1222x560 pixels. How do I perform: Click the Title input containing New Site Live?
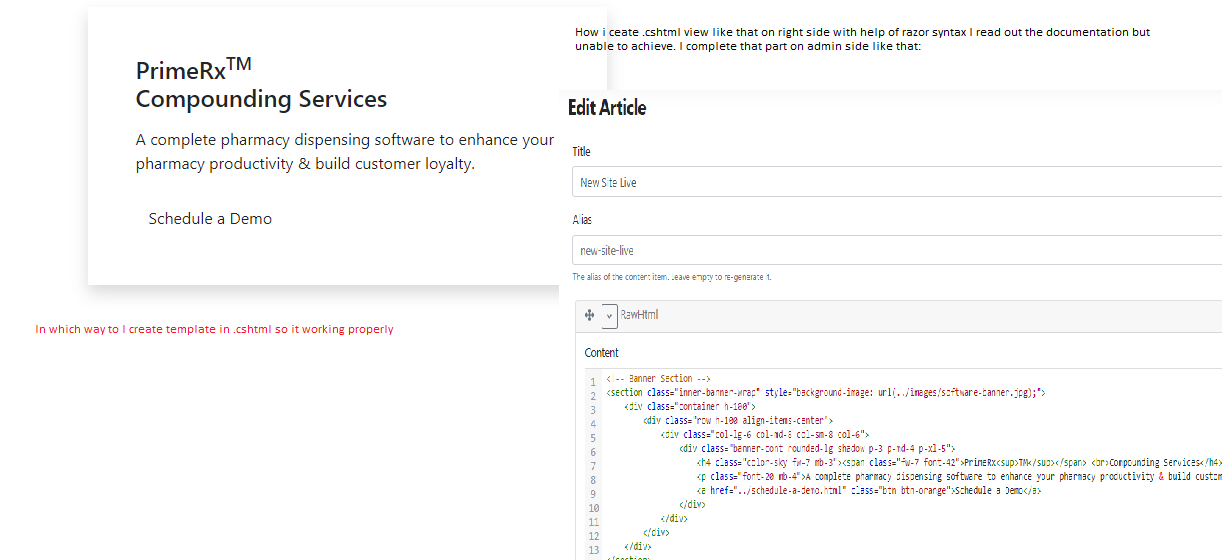(897, 182)
